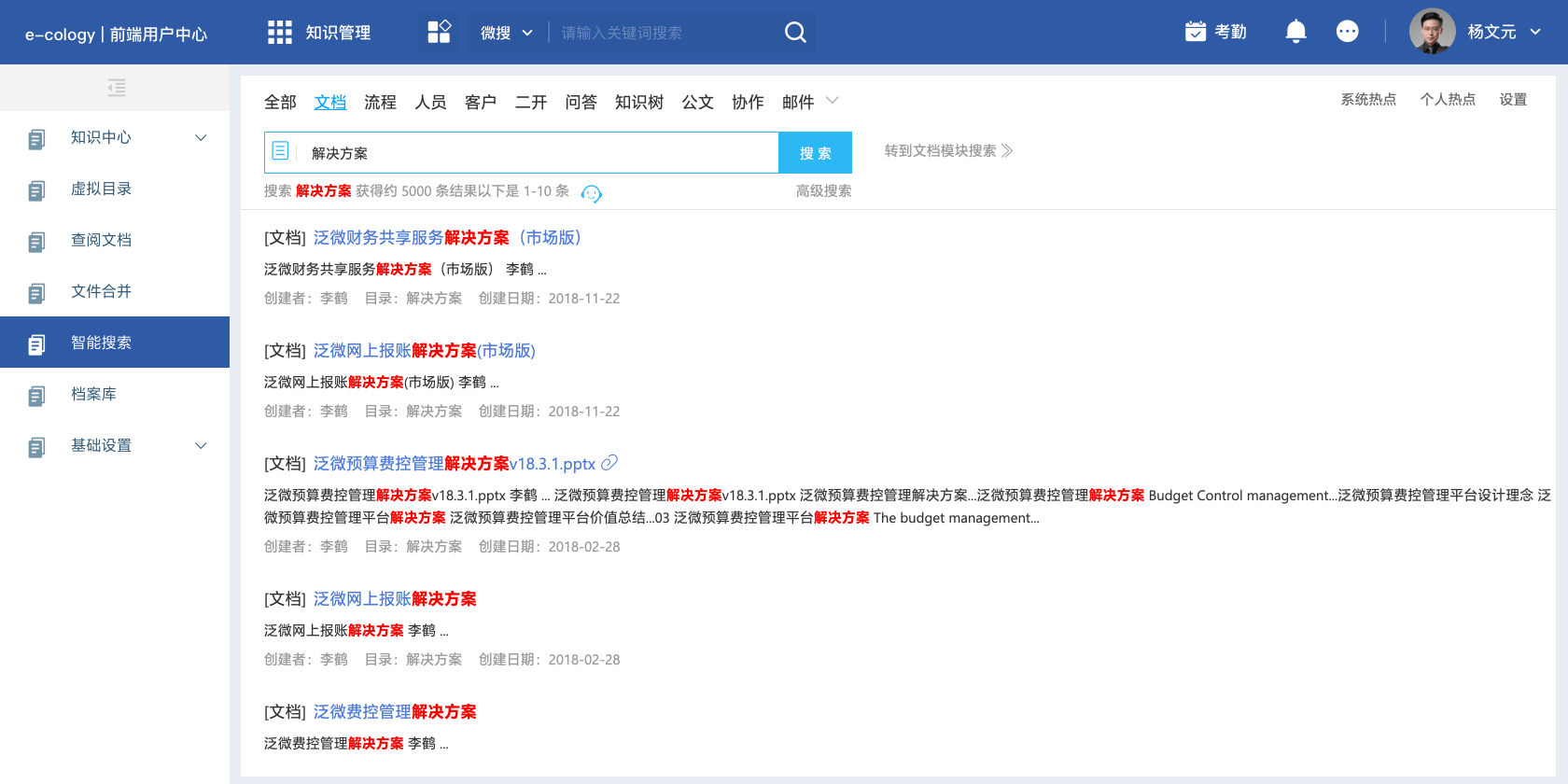Image resolution: width=1568 pixels, height=784 pixels.
Task: Switch to the 问答 tab
Action: coord(581,102)
